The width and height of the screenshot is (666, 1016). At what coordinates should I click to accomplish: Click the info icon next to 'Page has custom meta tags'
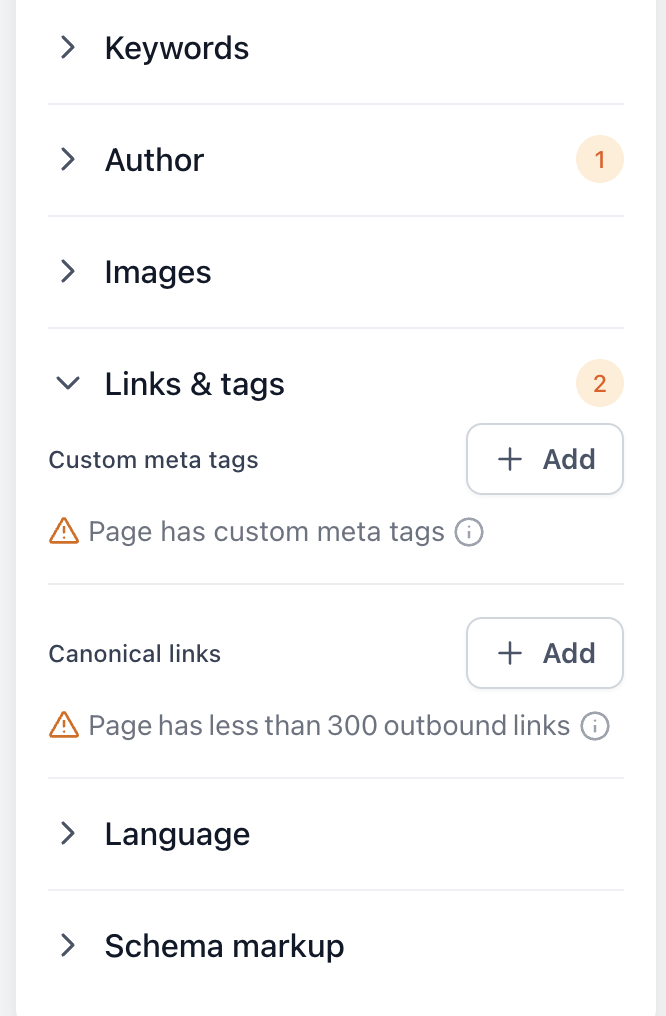tap(469, 532)
